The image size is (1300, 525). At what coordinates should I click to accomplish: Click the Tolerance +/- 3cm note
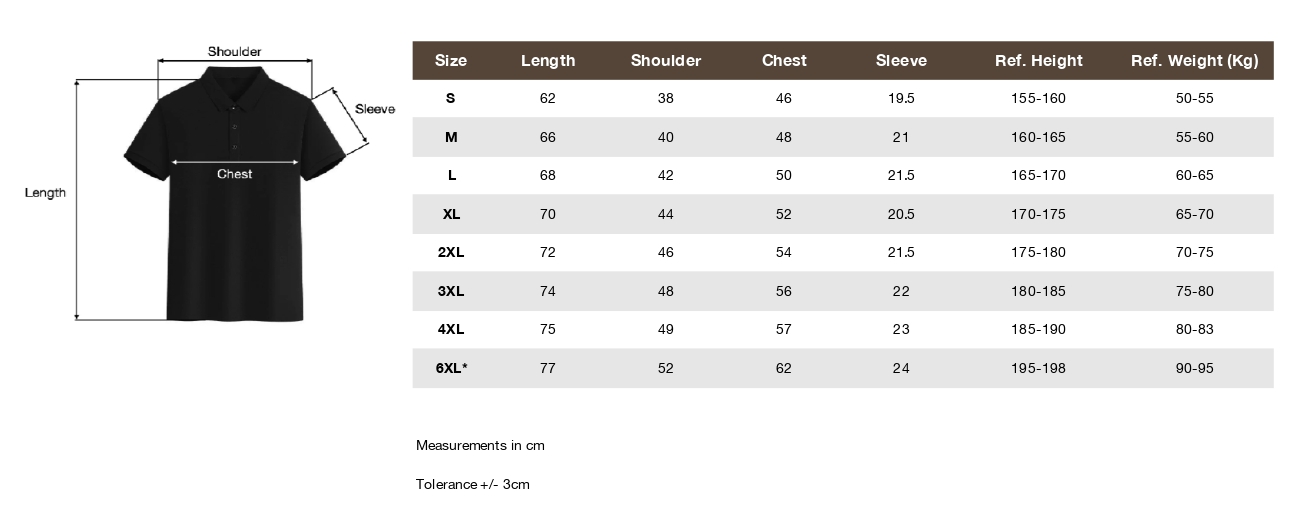coord(473,484)
